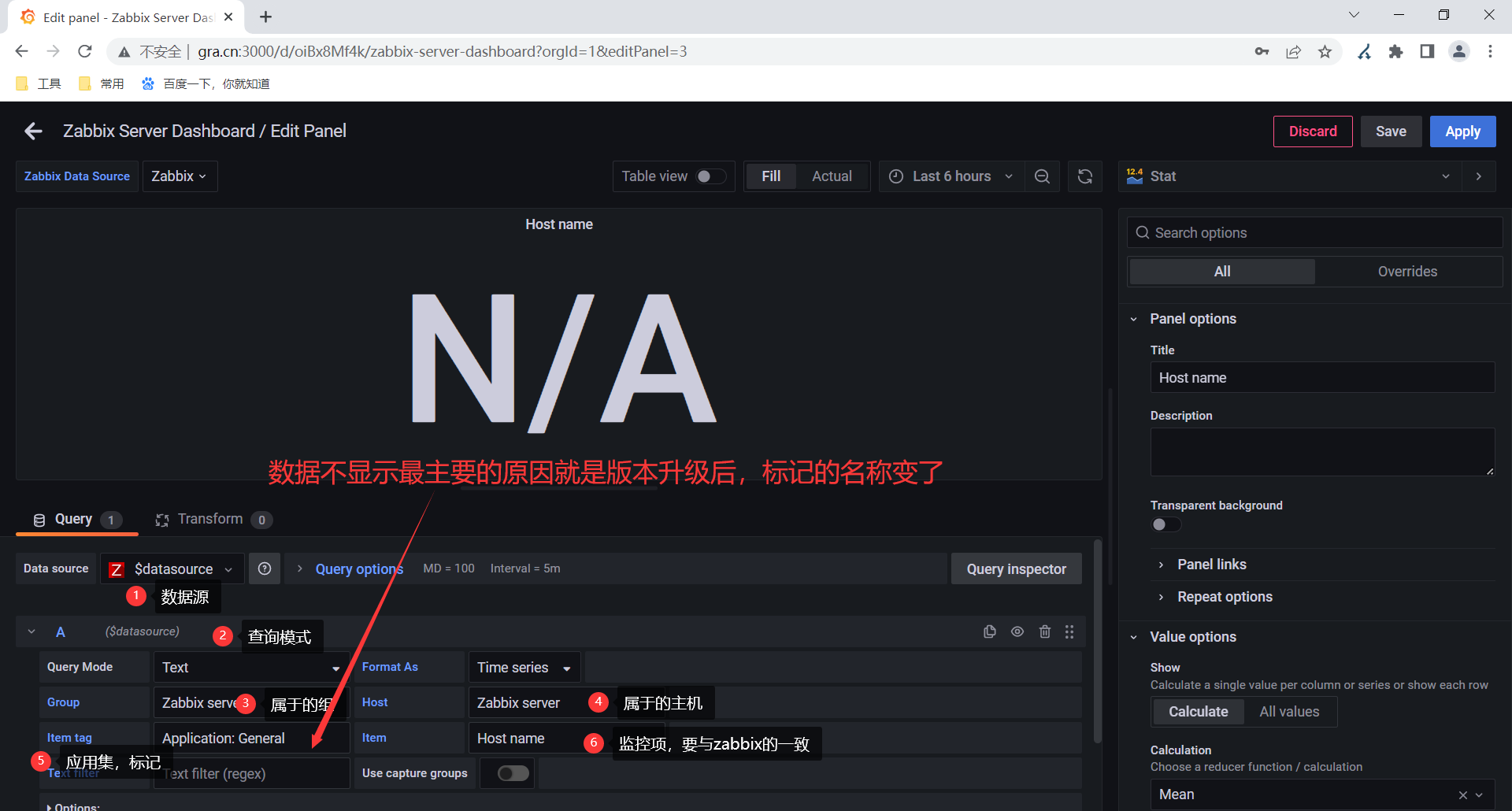The image size is (1512, 811).
Task: Open the 常用 bookmark folder
Action: tap(101, 83)
